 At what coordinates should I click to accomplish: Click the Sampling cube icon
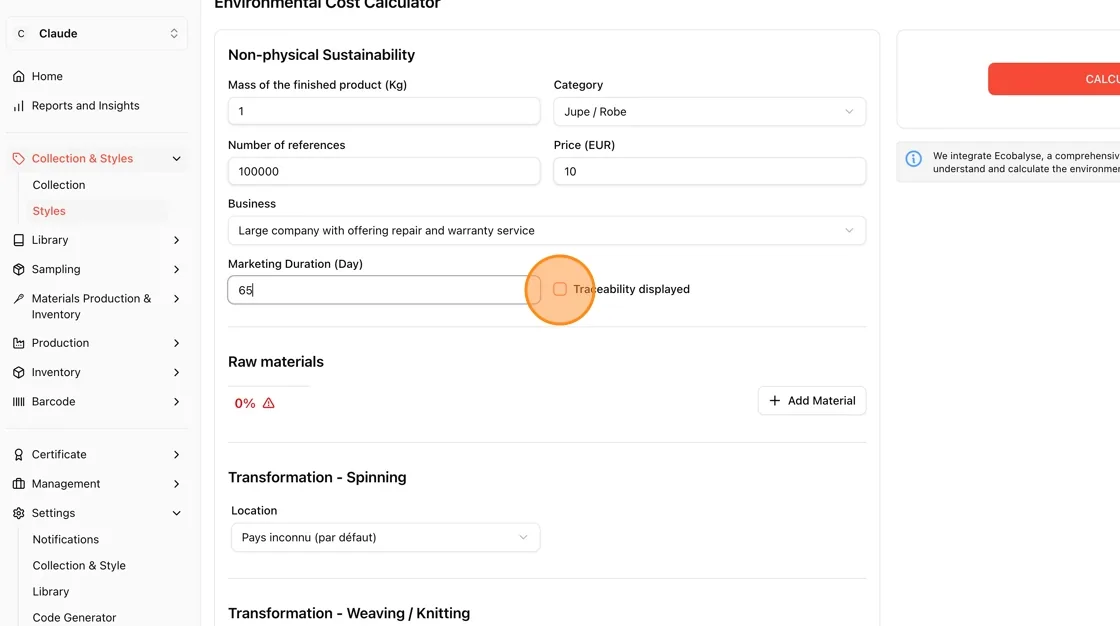click(19, 269)
